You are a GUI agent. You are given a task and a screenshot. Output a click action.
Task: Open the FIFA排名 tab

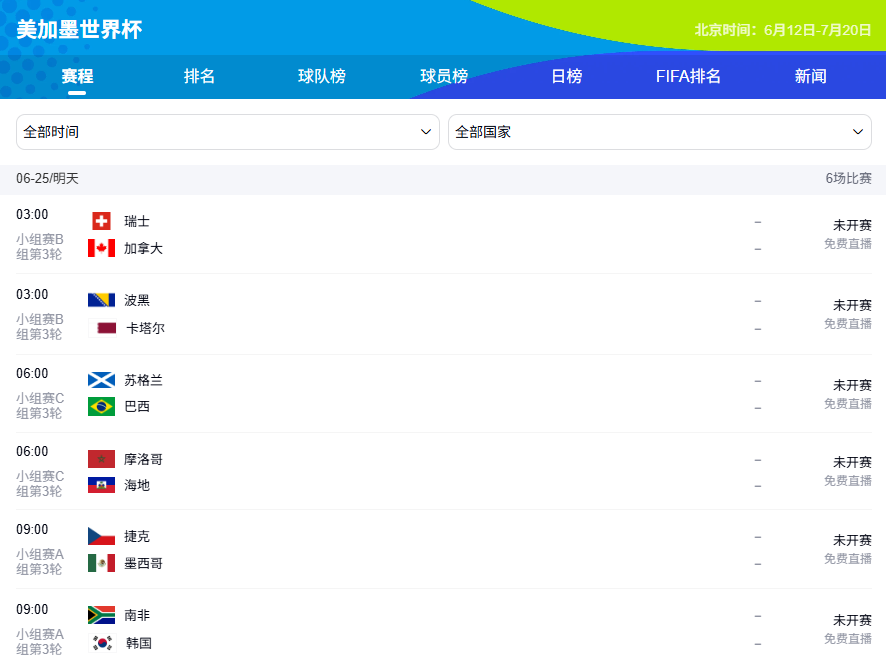pos(688,76)
